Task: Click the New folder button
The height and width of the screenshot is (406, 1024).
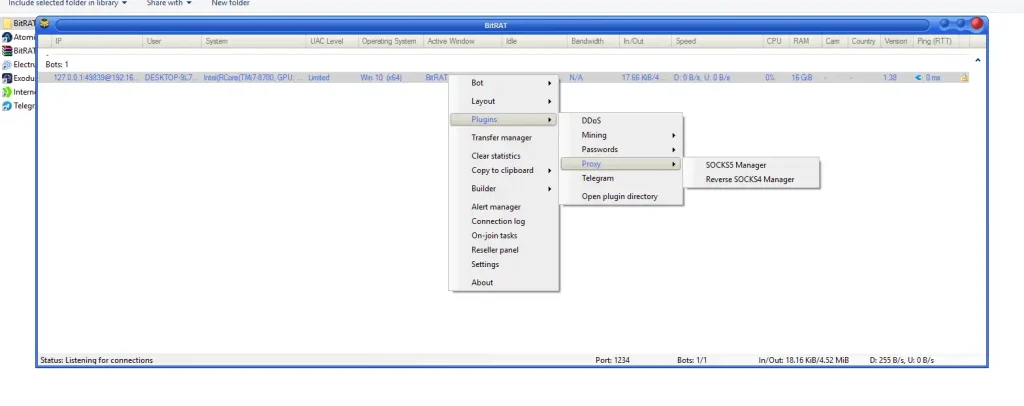Action: [231, 3]
